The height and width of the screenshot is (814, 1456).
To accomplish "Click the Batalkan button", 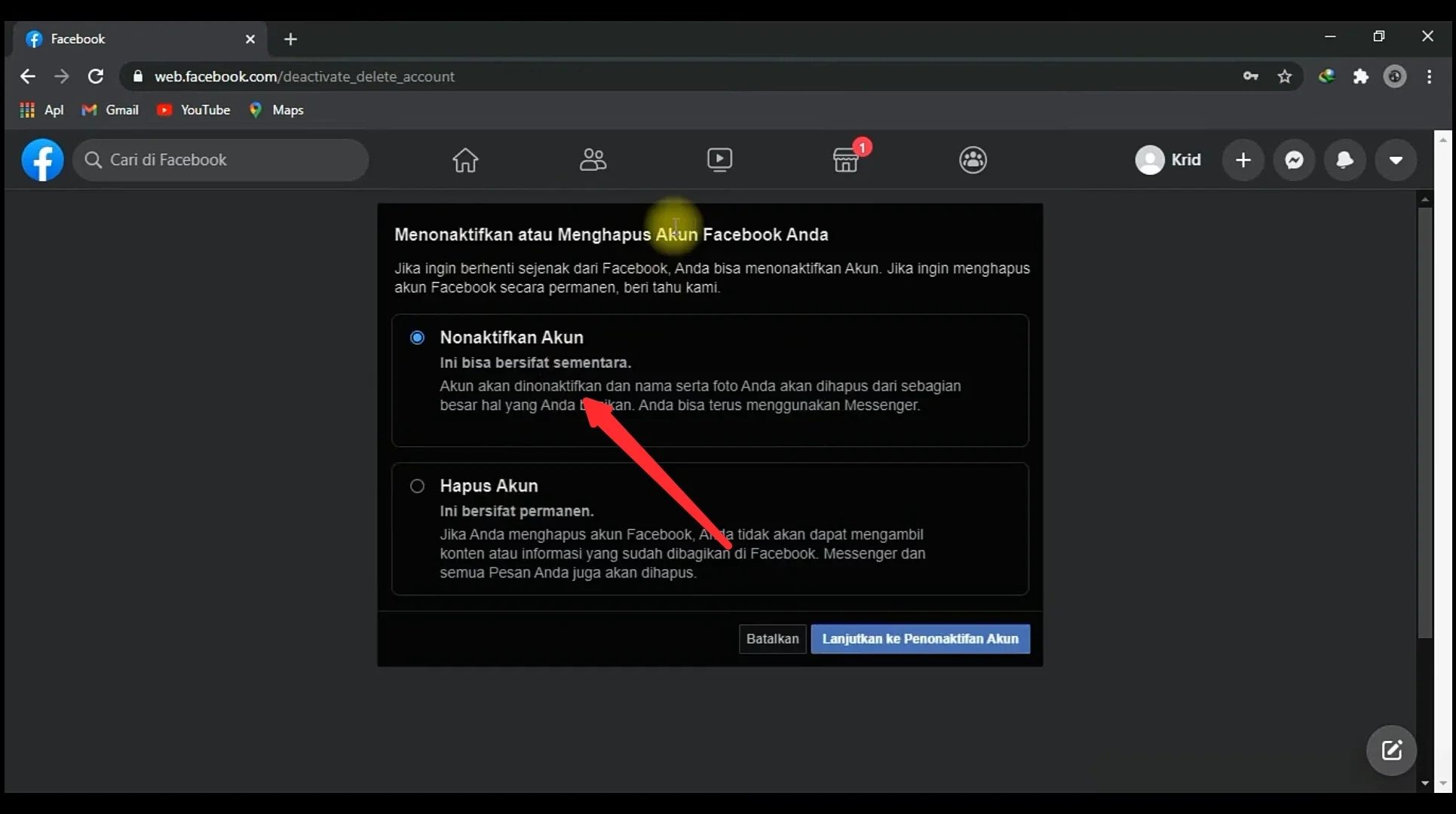I will [x=772, y=639].
